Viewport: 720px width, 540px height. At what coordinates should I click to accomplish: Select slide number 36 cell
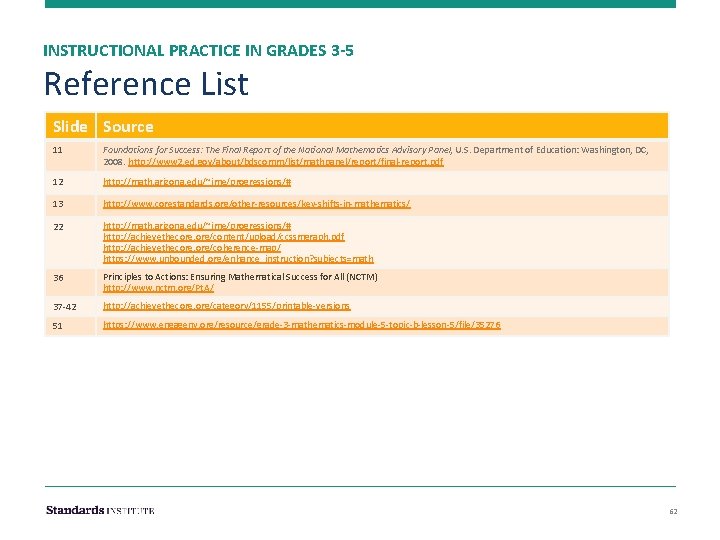point(70,282)
